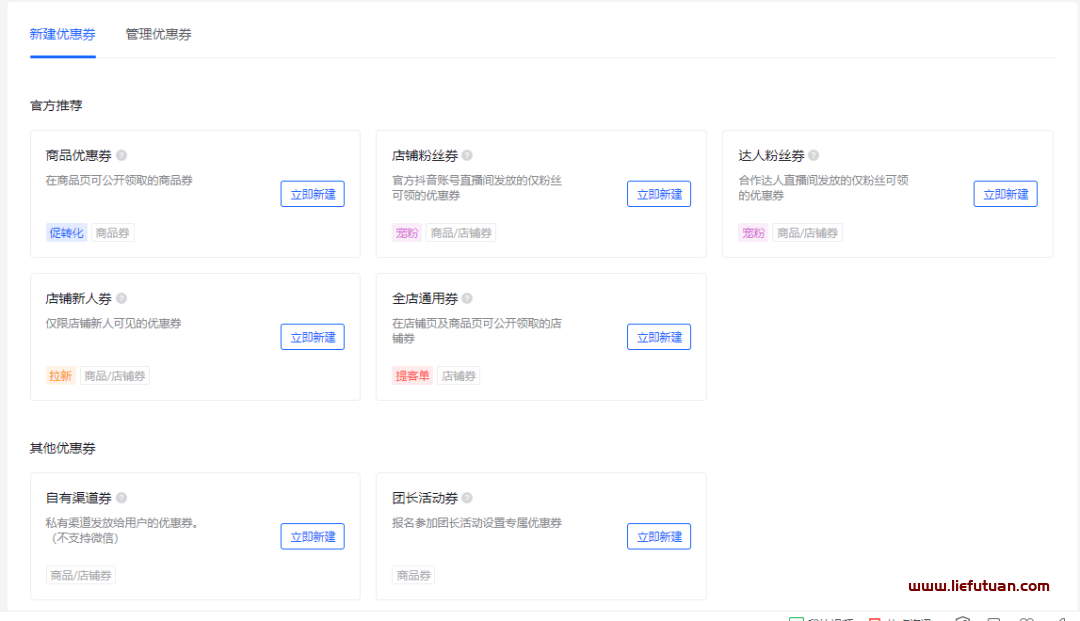Click the 商品/店铺券 tag under 店铺粉丝券
1080x621 pixels.
click(461, 232)
